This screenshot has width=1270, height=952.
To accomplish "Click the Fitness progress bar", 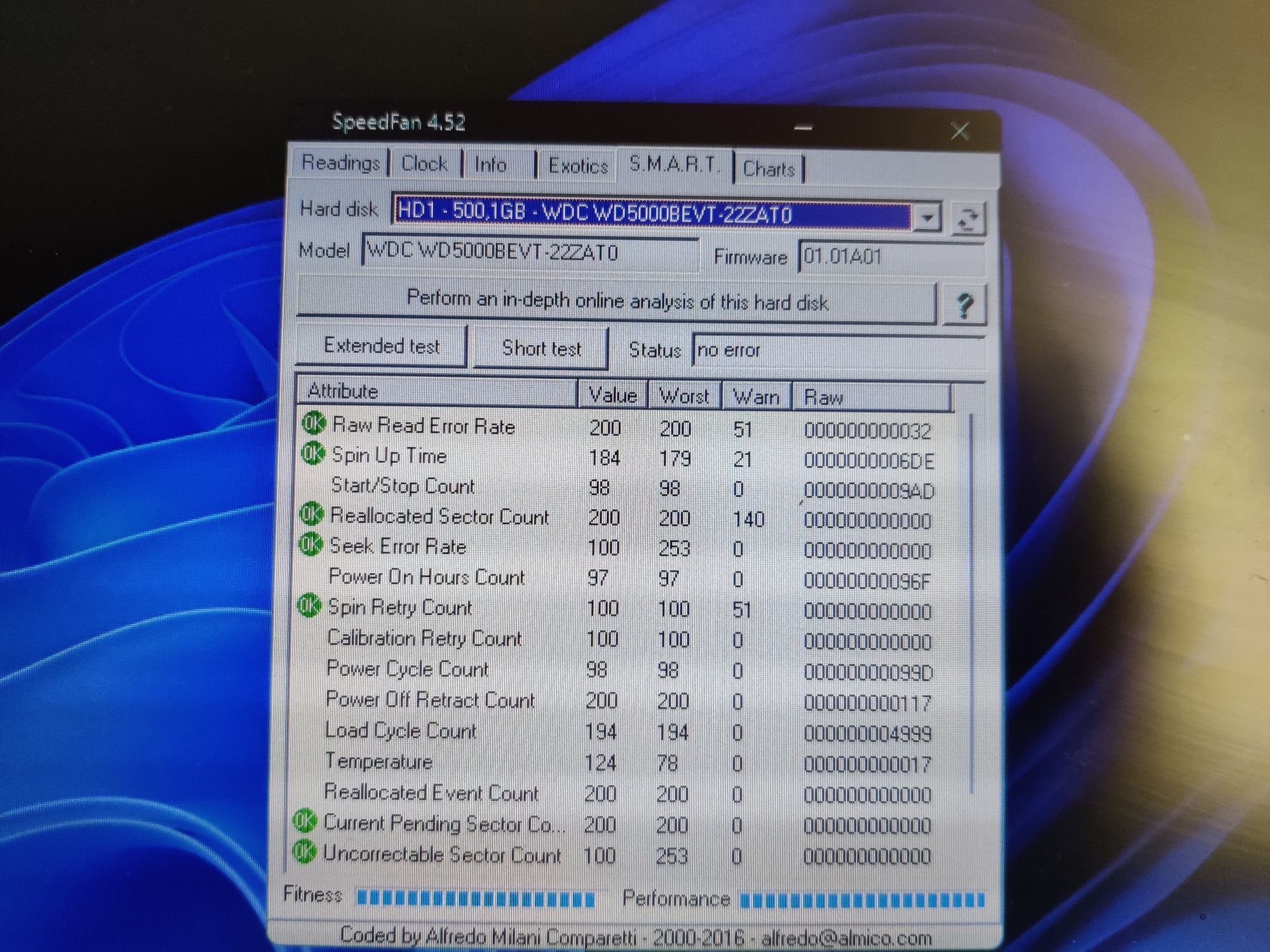I will tap(476, 898).
